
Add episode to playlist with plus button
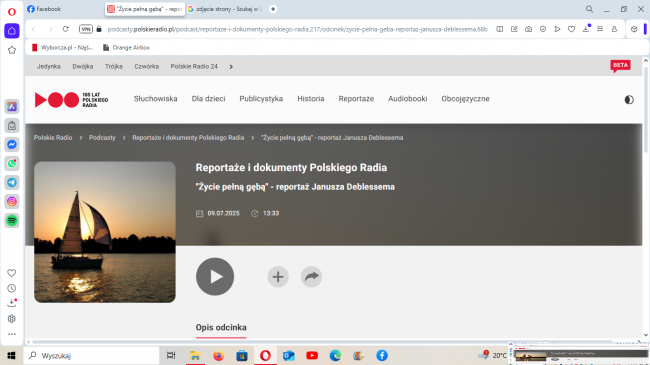(x=278, y=277)
